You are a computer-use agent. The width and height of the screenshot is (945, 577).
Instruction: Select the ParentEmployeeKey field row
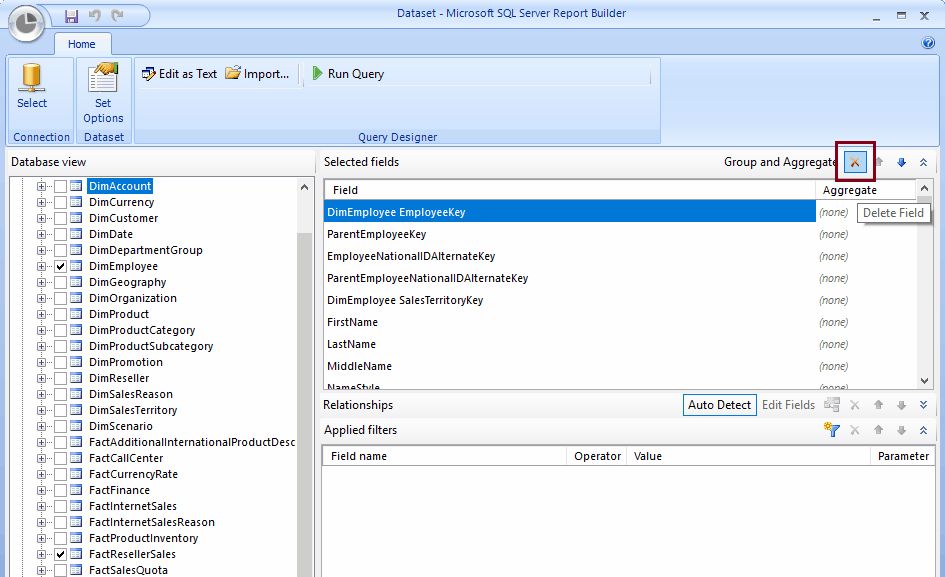[570, 234]
